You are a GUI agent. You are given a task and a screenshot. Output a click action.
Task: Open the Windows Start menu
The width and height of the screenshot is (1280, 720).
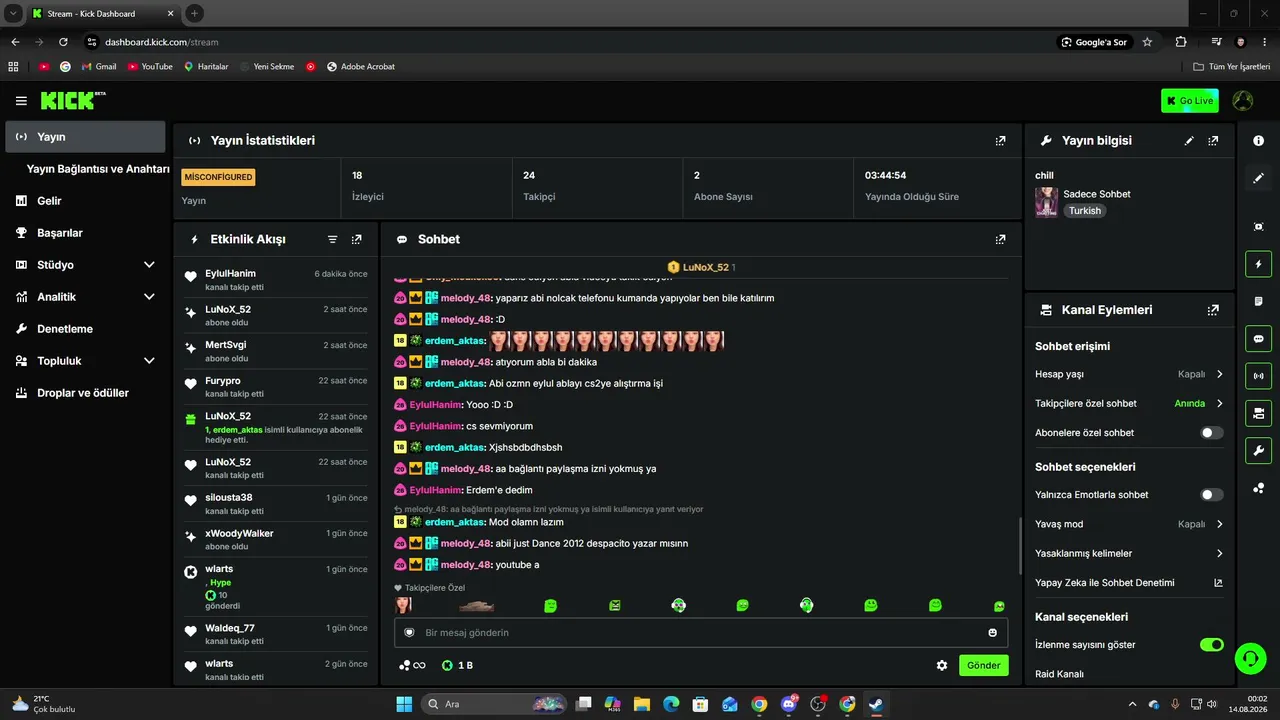point(404,704)
